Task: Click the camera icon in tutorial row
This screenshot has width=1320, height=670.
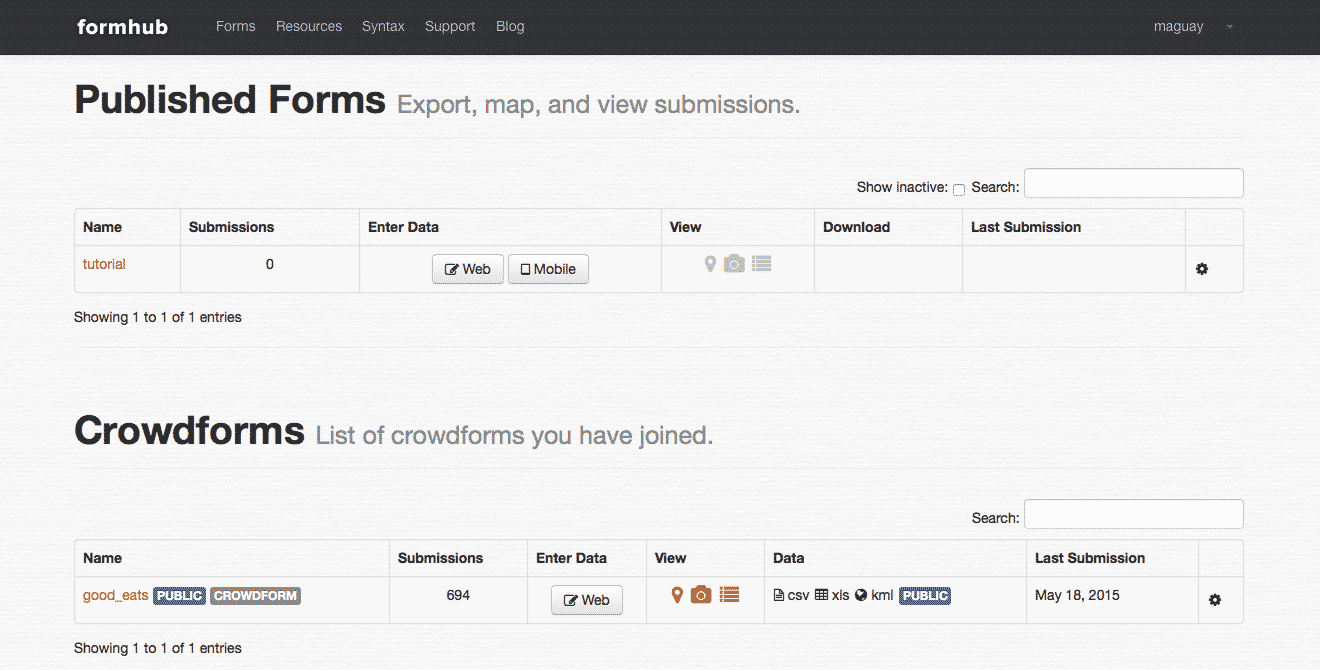Action: pos(734,264)
